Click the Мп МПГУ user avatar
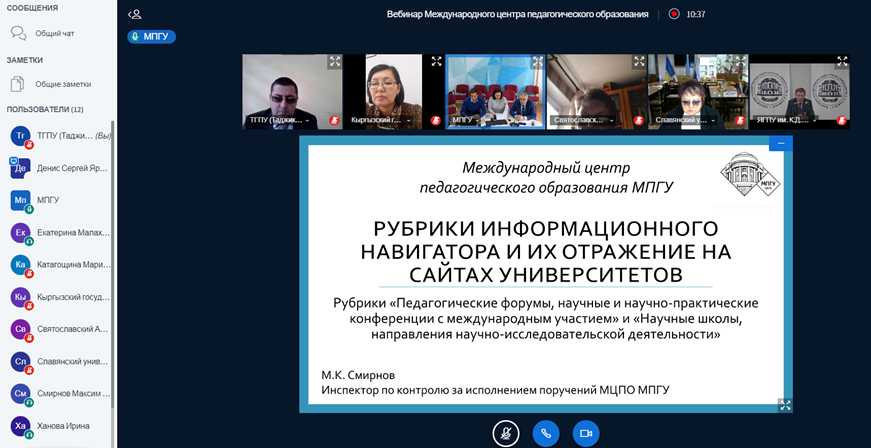Screen dimensions: 871x448 pyautogui.click(x=21, y=200)
